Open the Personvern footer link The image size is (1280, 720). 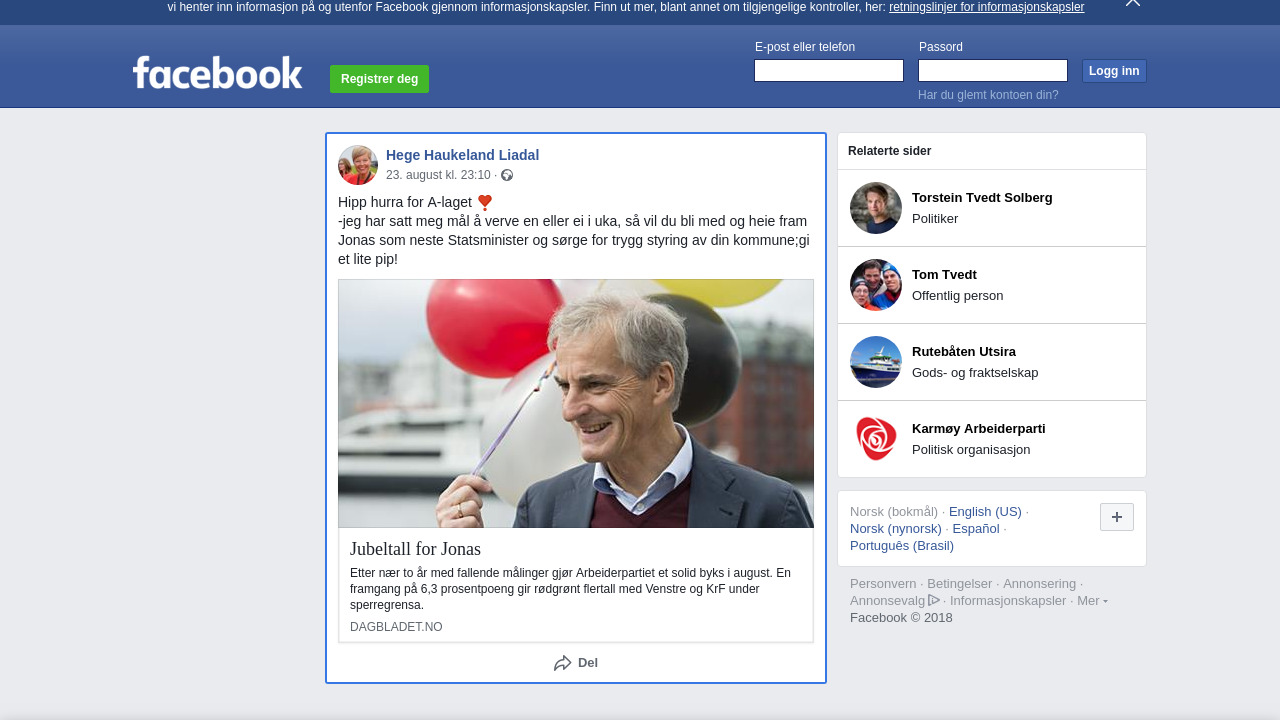coord(883,584)
